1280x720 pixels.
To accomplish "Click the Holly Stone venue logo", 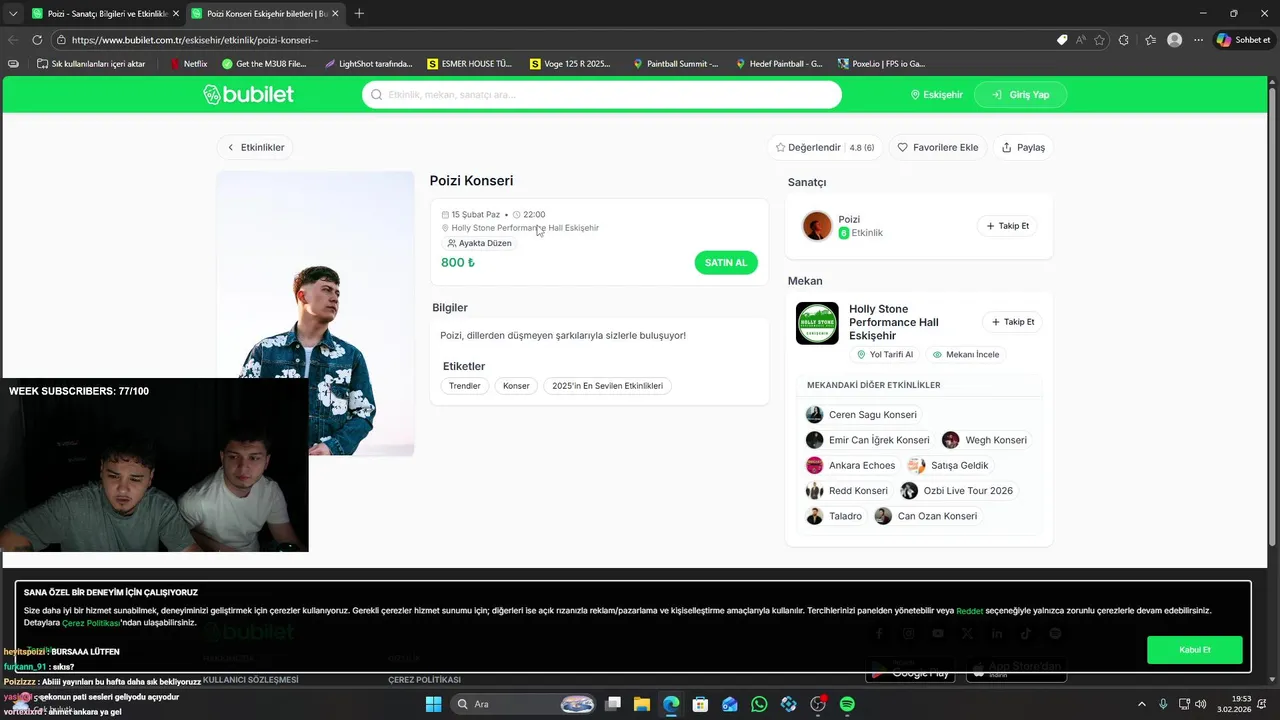I will tap(817, 323).
